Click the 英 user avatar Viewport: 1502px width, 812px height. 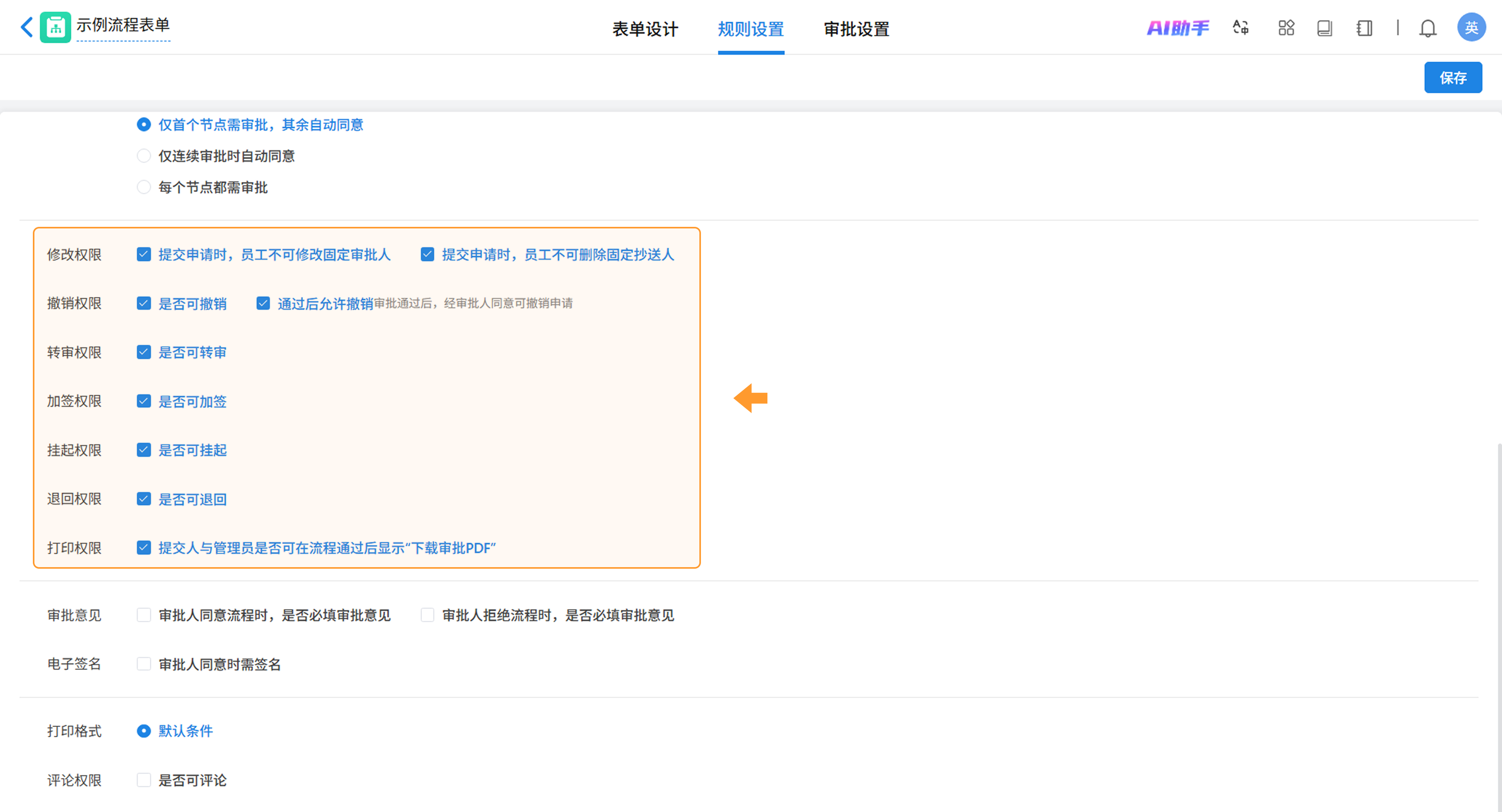[x=1471, y=27]
